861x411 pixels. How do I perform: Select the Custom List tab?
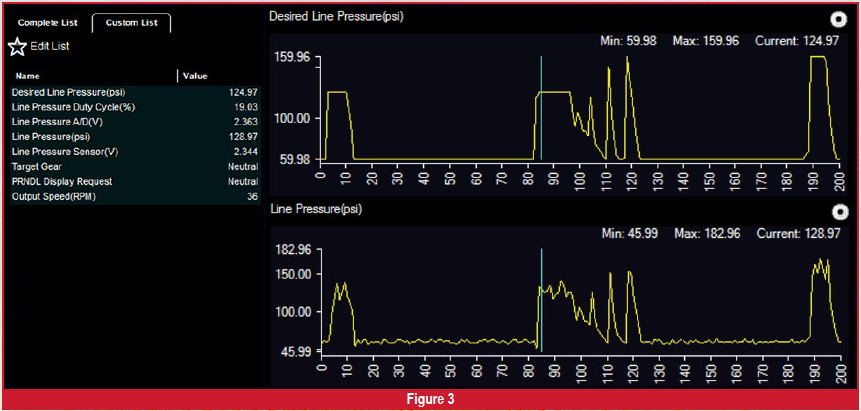131,23
